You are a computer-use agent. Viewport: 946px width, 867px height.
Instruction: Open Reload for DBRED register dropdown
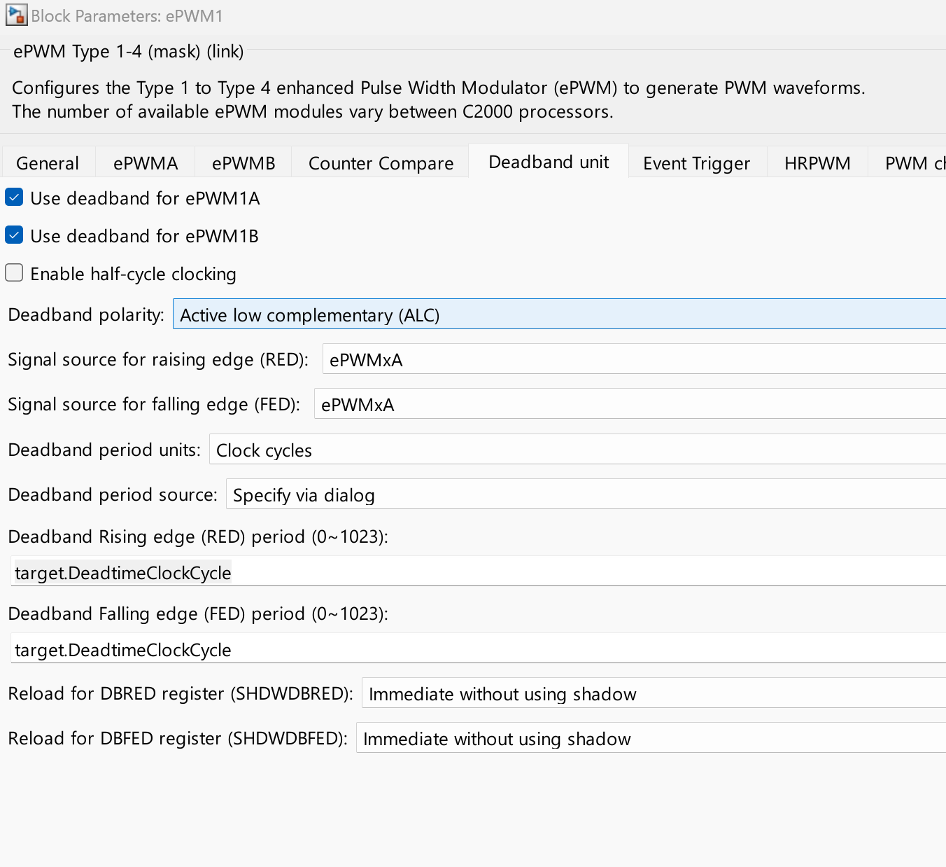[652, 694]
